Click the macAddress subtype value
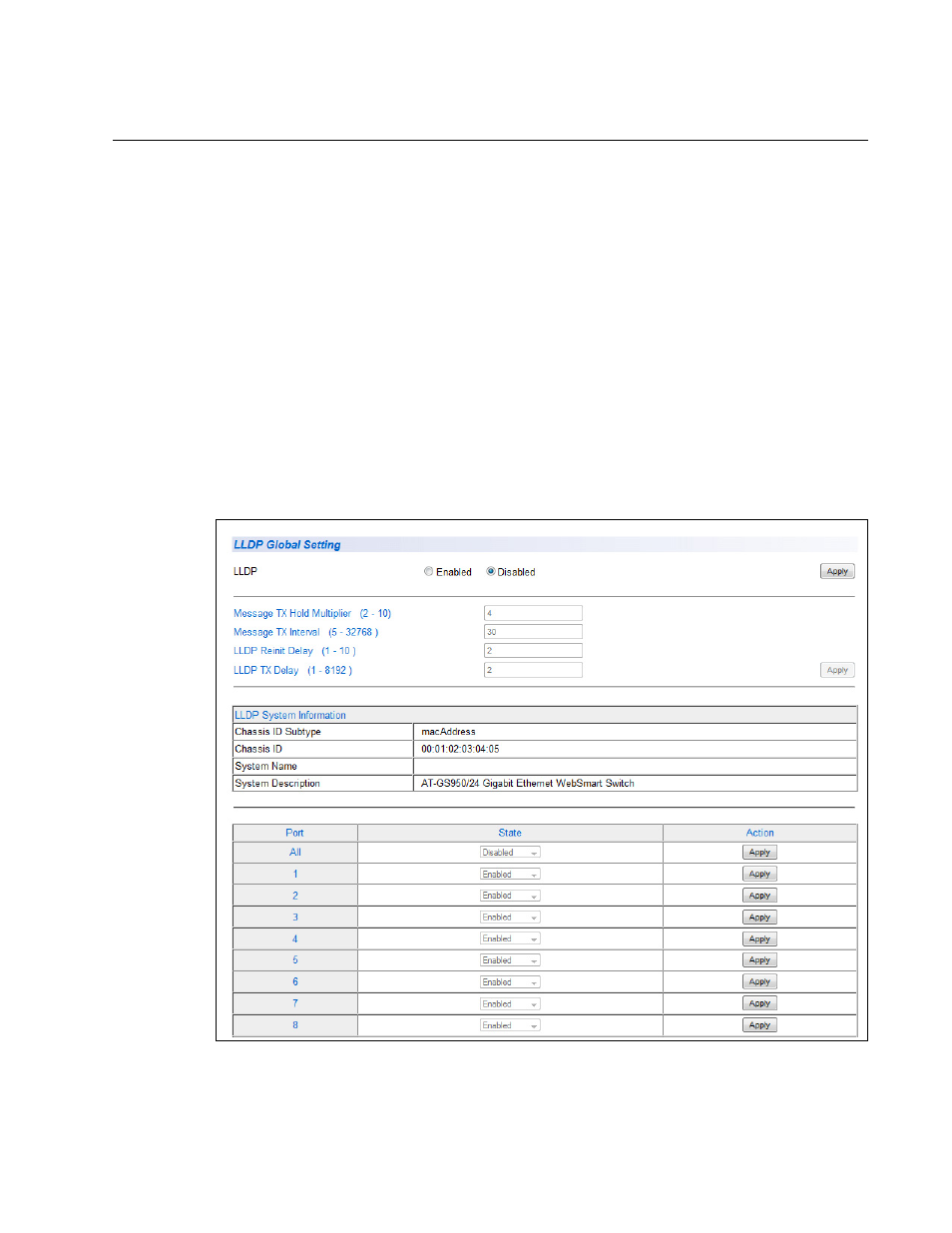Image resolution: width=952 pixels, height=1233 pixels. coord(448,732)
